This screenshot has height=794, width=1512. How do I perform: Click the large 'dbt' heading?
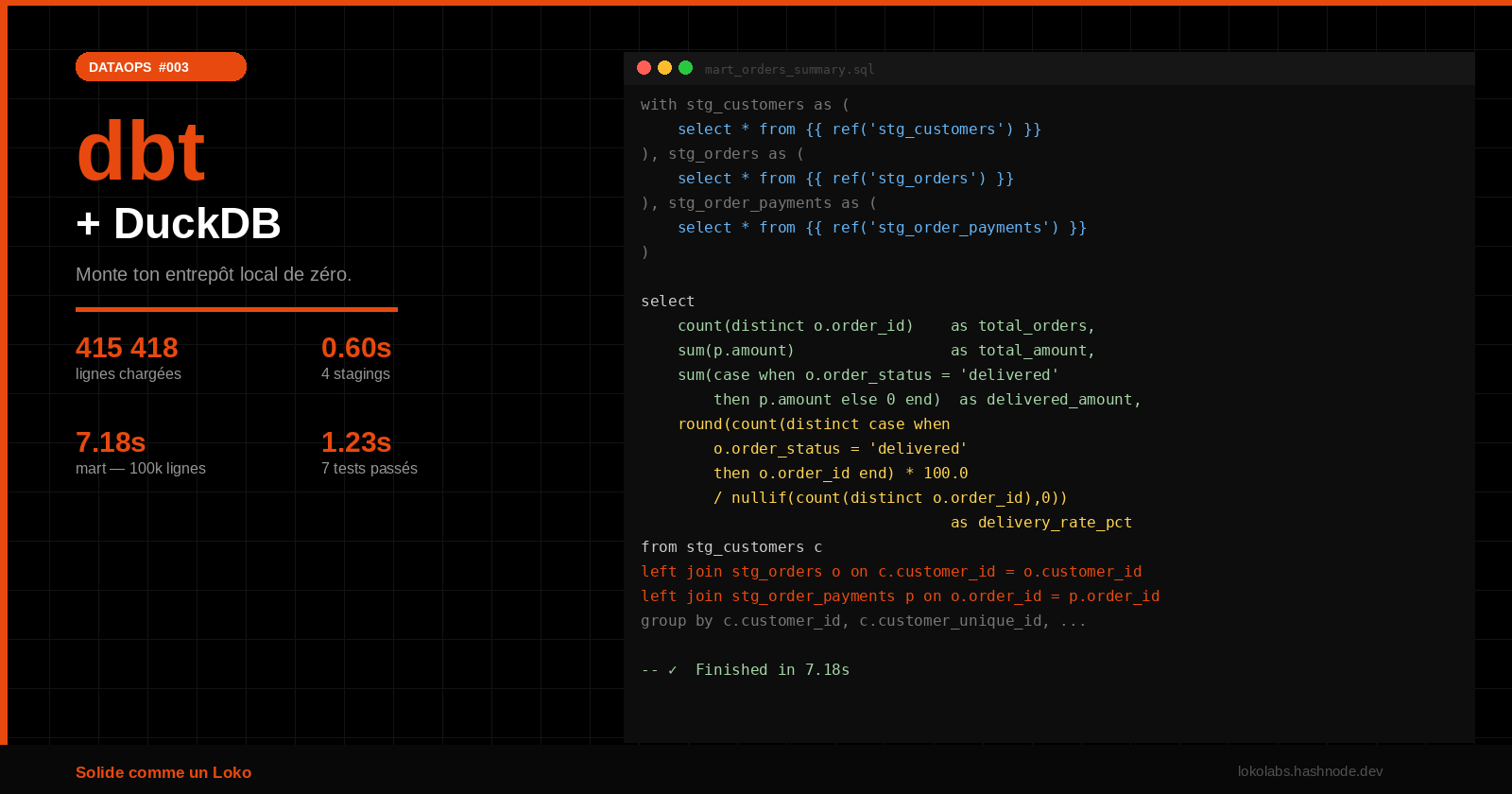pos(141,151)
